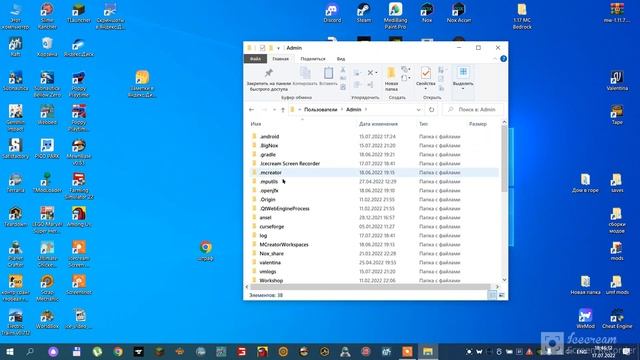The width and height of the screenshot is (640, 360).
Task: Collapse the ribbon with the chevron
Action: (495, 59)
